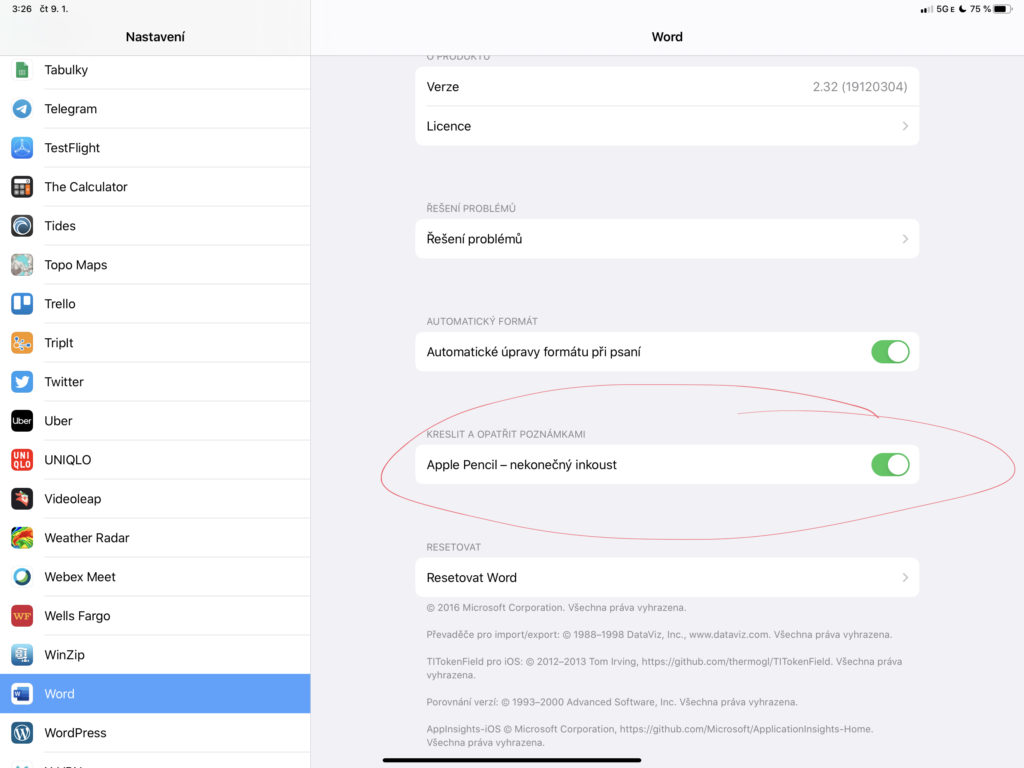Select Weather Radar in settings list
This screenshot has height=768, width=1024.
point(87,538)
